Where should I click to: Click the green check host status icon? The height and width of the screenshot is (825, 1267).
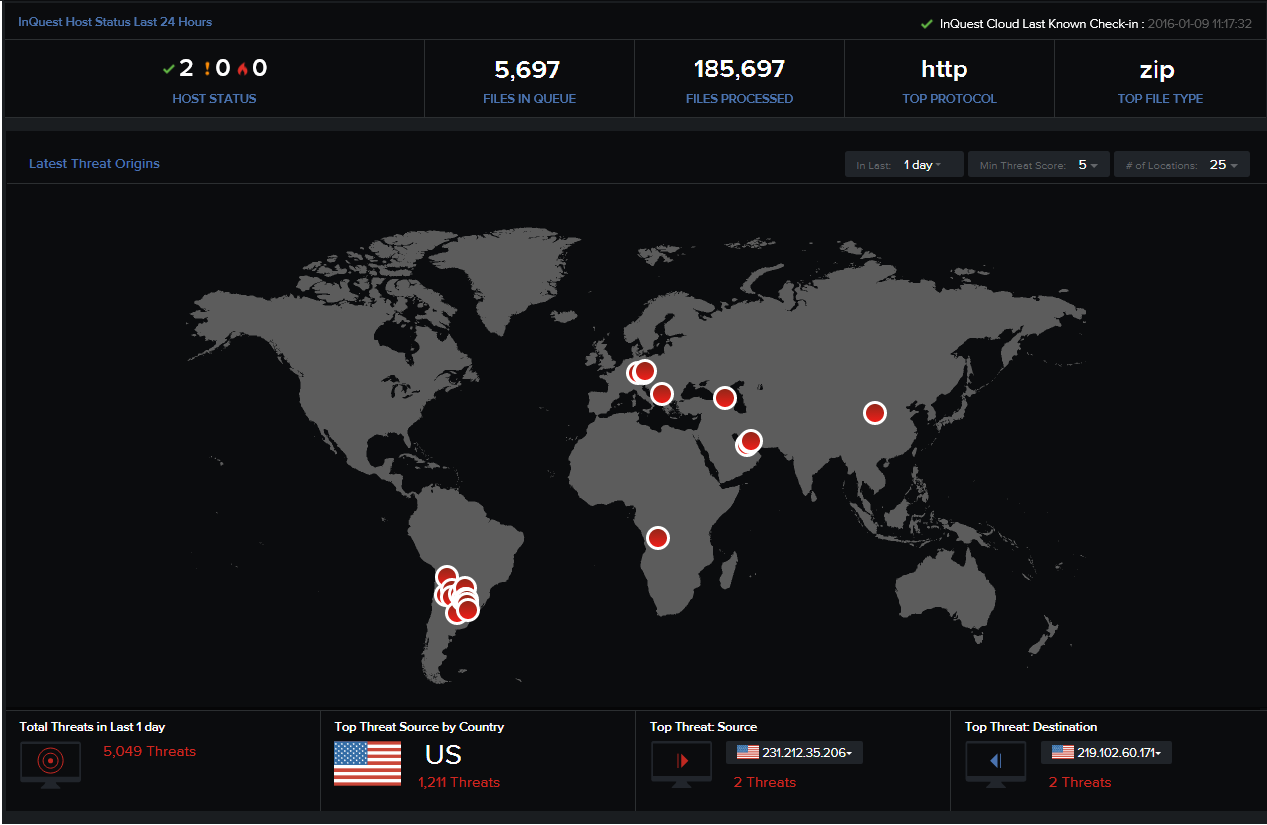(169, 69)
